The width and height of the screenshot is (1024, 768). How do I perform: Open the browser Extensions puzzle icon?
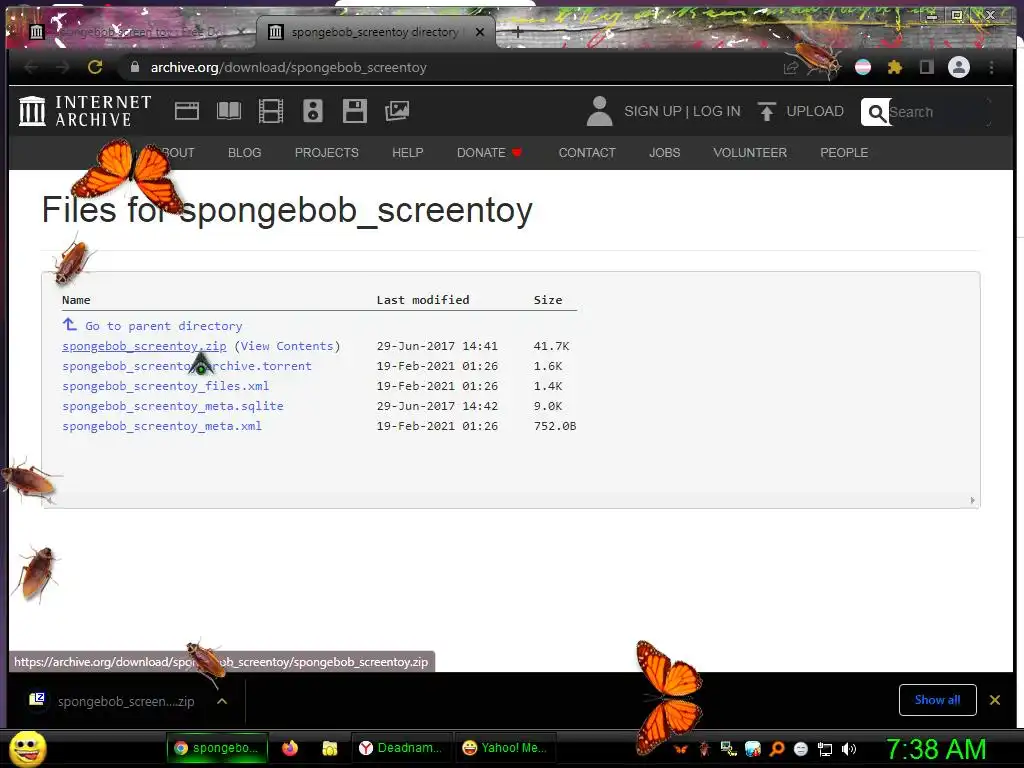895,67
